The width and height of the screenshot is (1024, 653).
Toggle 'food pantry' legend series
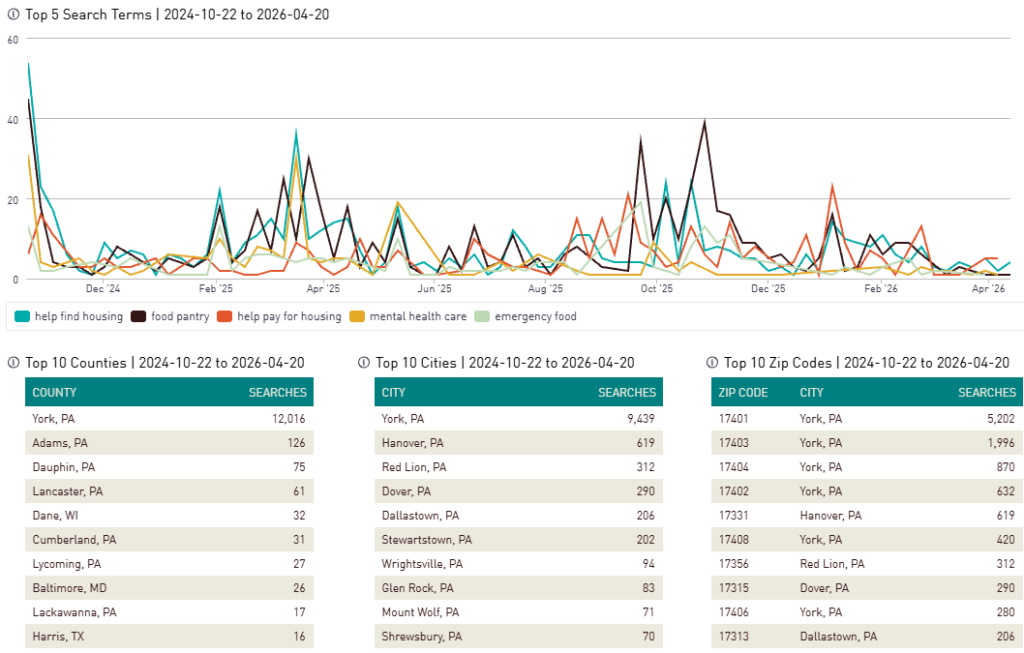[x=171, y=317]
